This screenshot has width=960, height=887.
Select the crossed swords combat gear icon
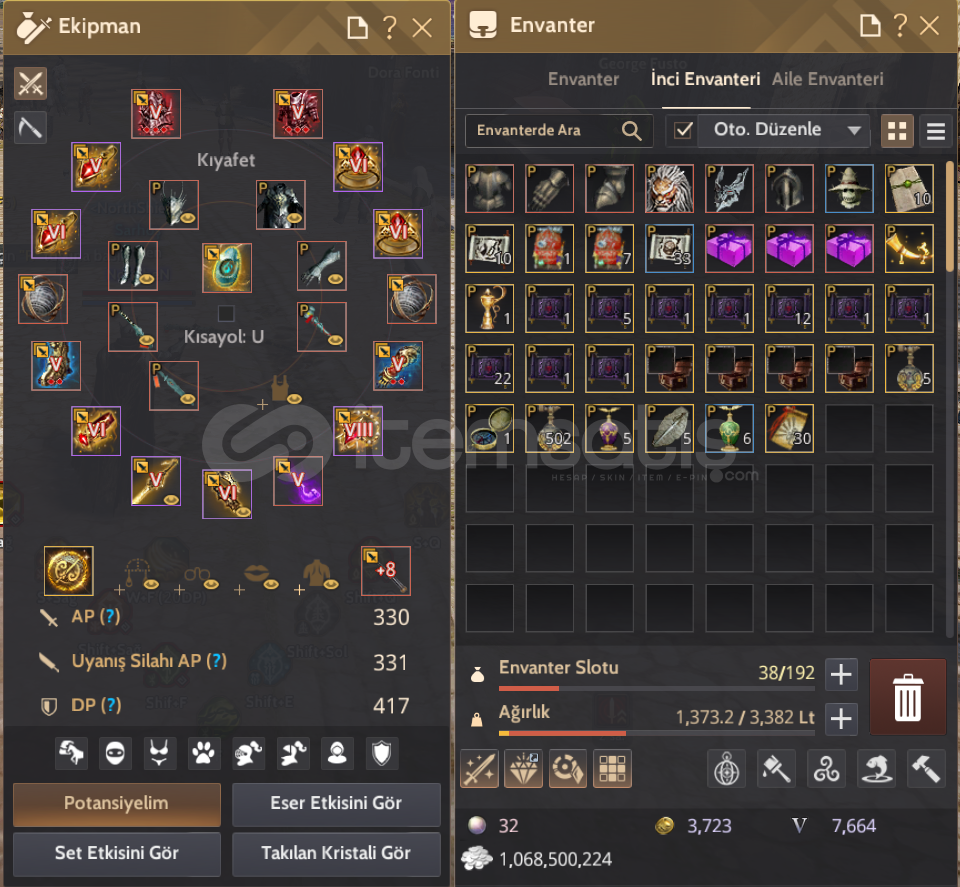[x=30, y=83]
